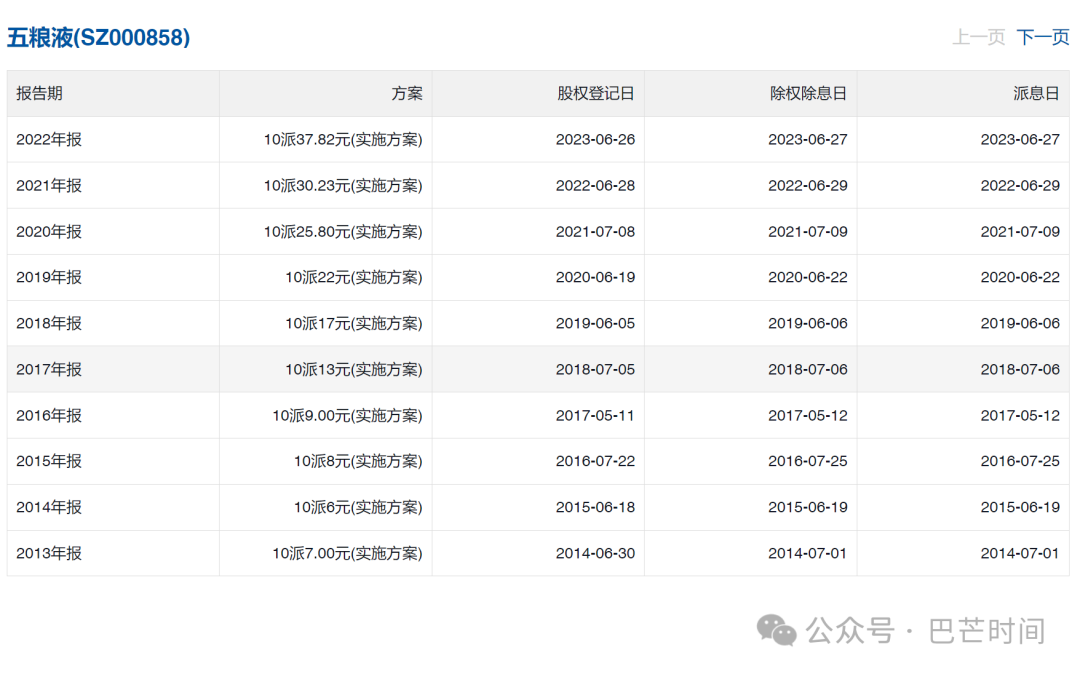Select the 2019年报 row label
The height and width of the screenshot is (674, 1080).
click(49, 277)
